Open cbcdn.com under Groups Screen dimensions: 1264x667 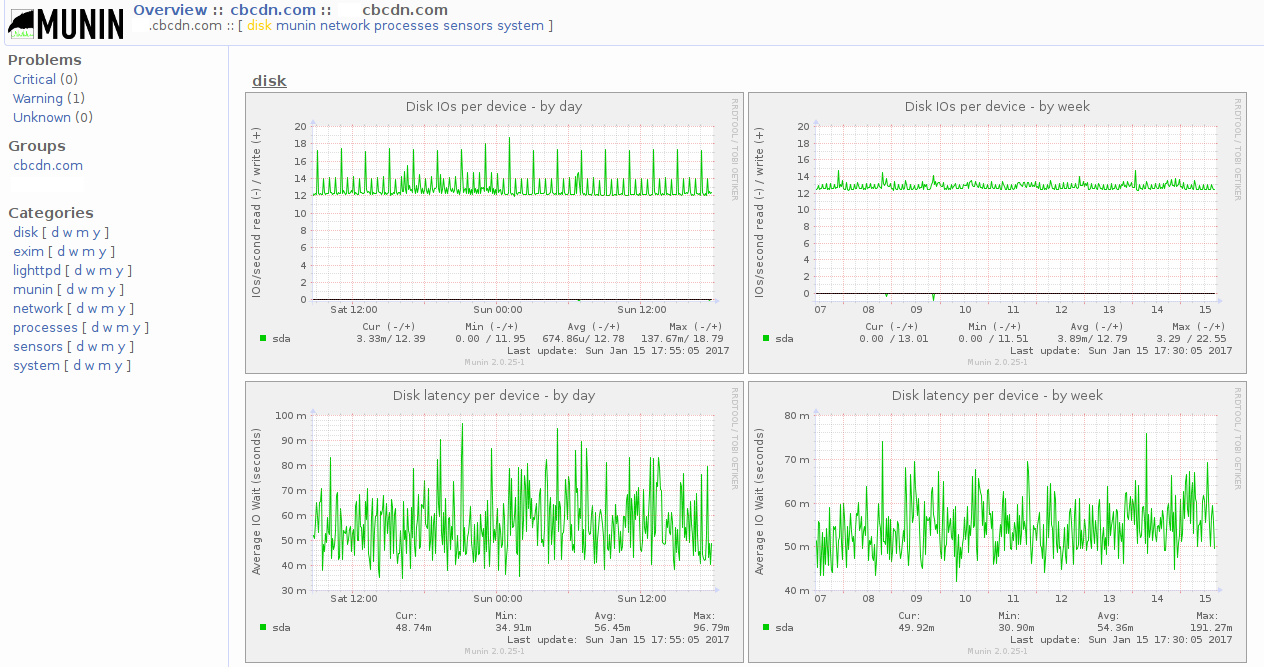click(x=47, y=165)
